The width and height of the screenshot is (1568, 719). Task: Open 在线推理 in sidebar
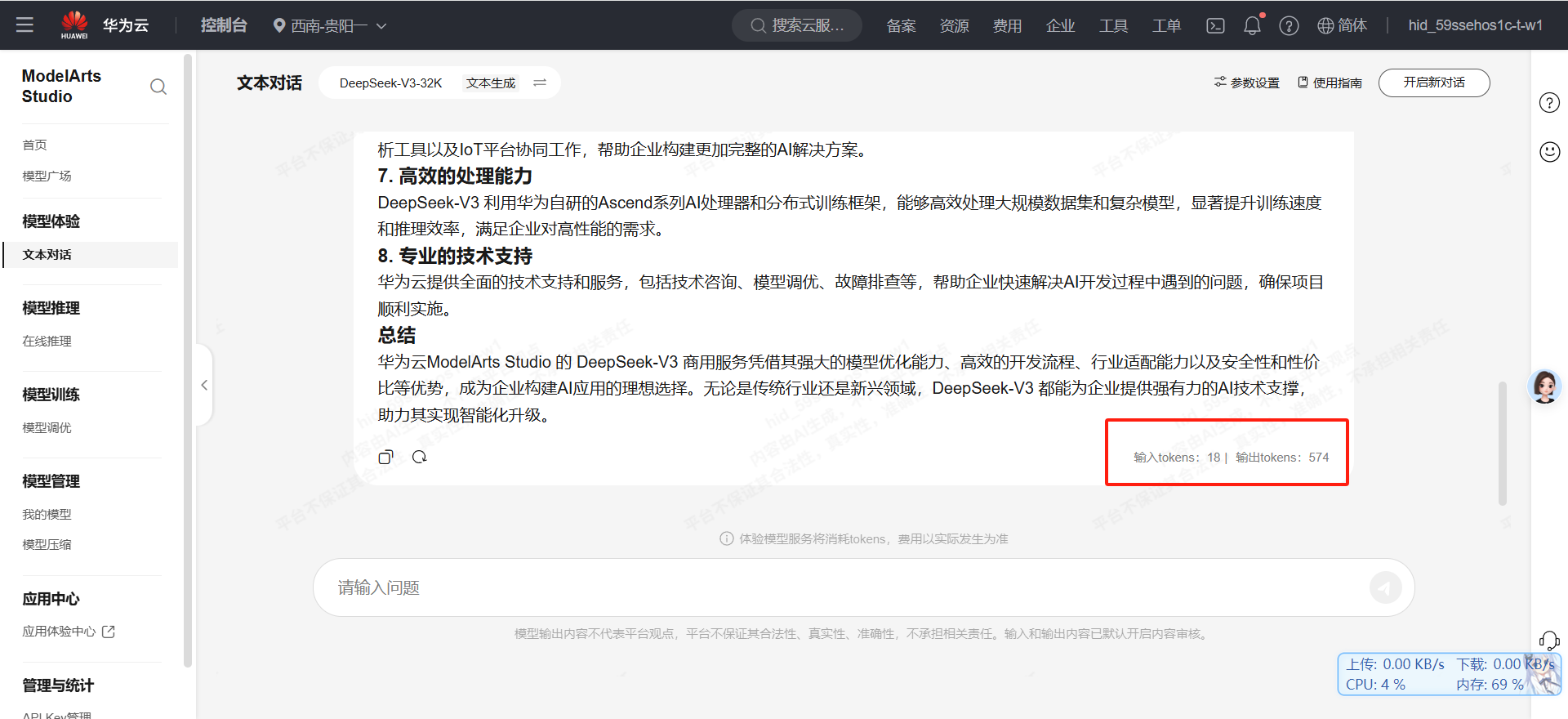(x=47, y=341)
